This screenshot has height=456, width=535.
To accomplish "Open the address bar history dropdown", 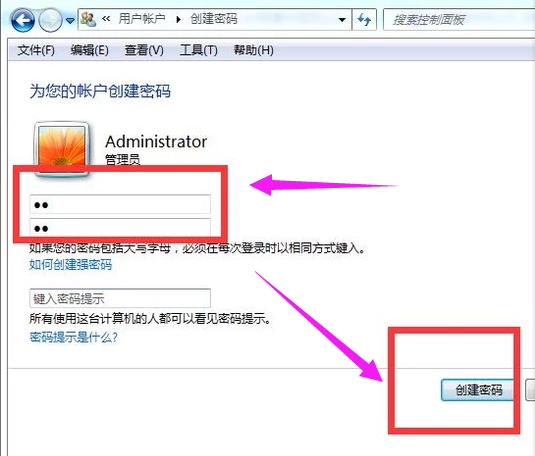I will [342, 20].
